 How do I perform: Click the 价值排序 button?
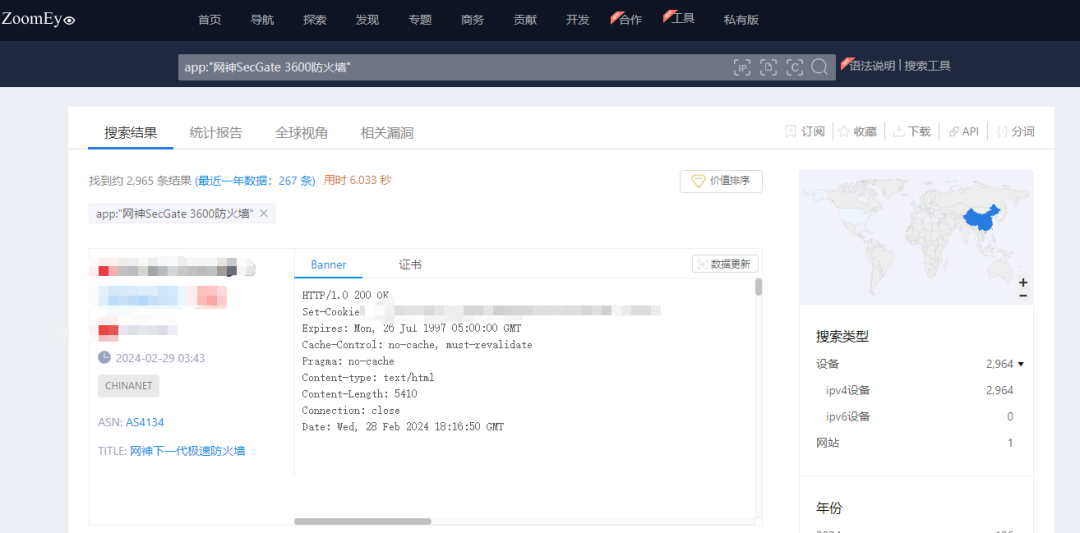[x=721, y=182]
